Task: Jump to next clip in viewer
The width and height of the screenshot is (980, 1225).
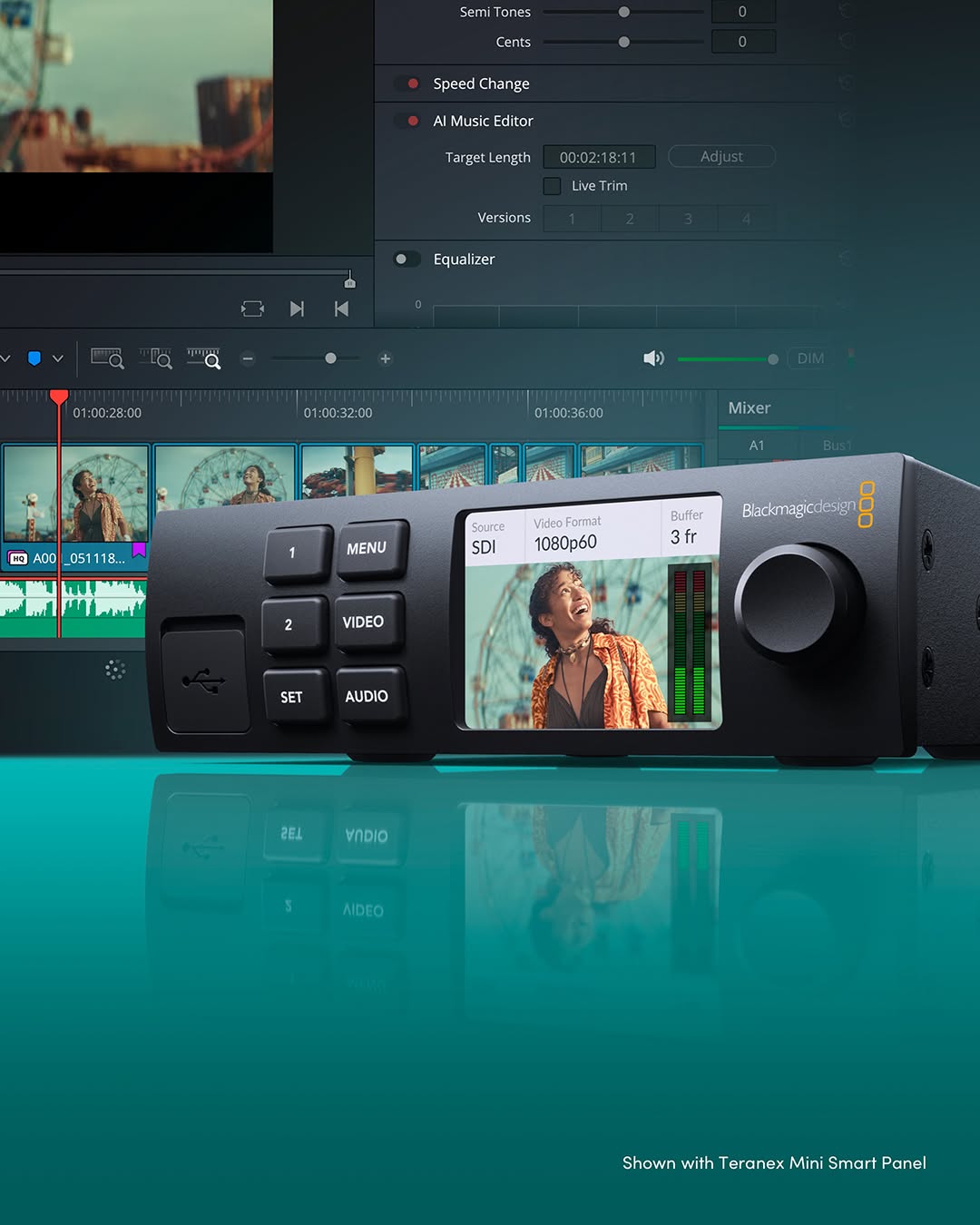Action: pos(297,309)
